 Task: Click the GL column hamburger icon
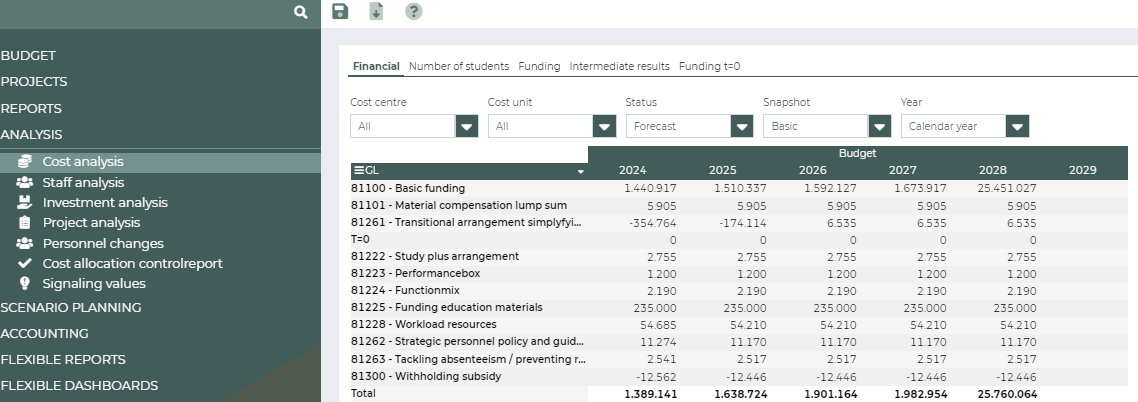click(x=359, y=171)
